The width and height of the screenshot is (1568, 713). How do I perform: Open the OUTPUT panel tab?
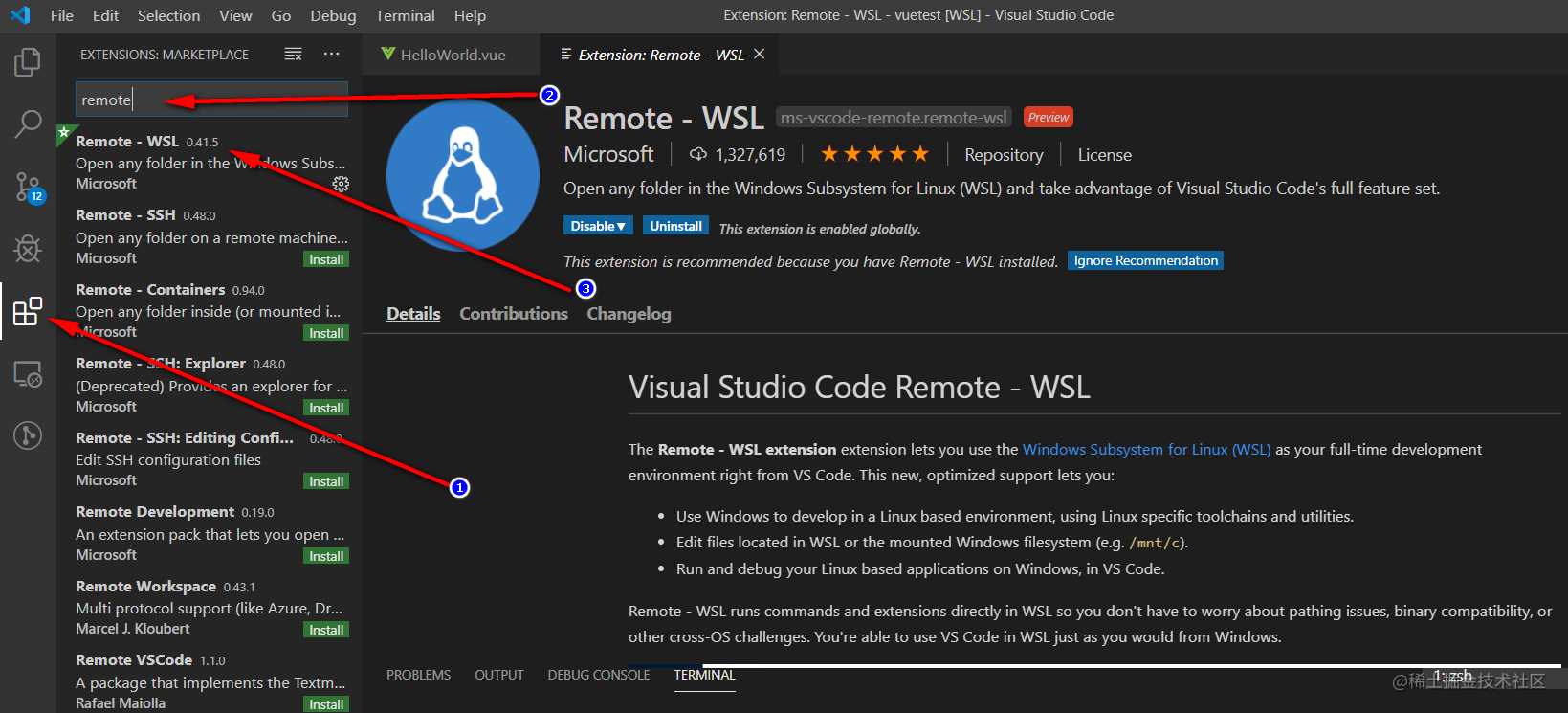pos(499,675)
